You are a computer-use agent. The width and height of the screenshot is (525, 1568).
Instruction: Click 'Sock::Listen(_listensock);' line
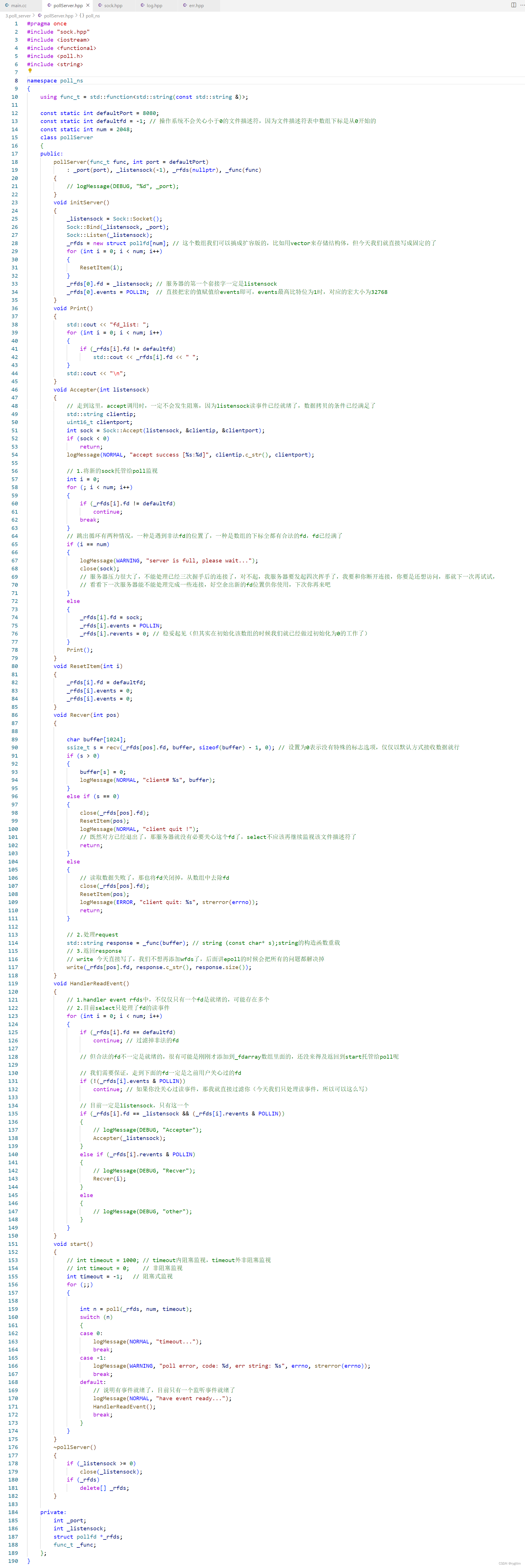(x=110, y=235)
